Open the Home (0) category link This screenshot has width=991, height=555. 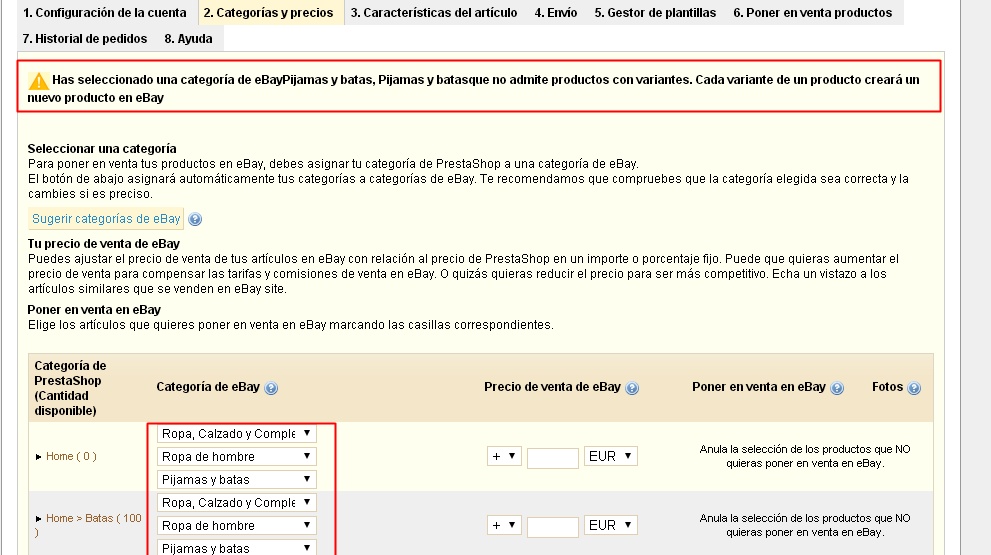click(71, 456)
